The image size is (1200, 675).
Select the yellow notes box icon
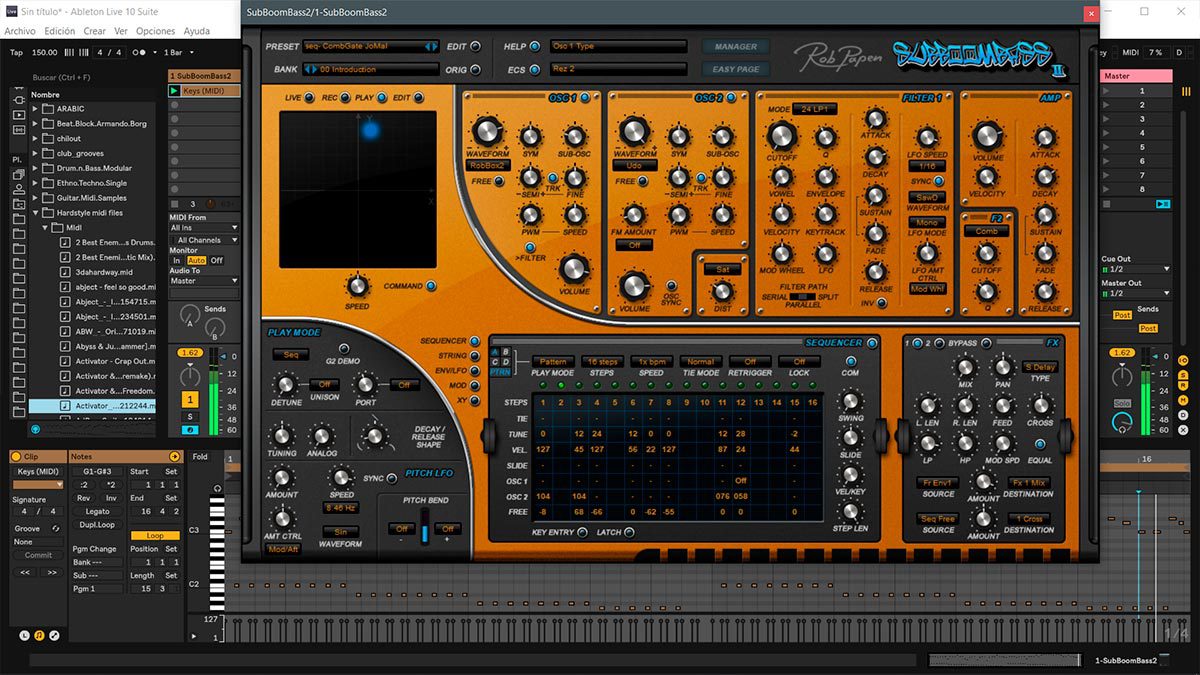[38, 635]
